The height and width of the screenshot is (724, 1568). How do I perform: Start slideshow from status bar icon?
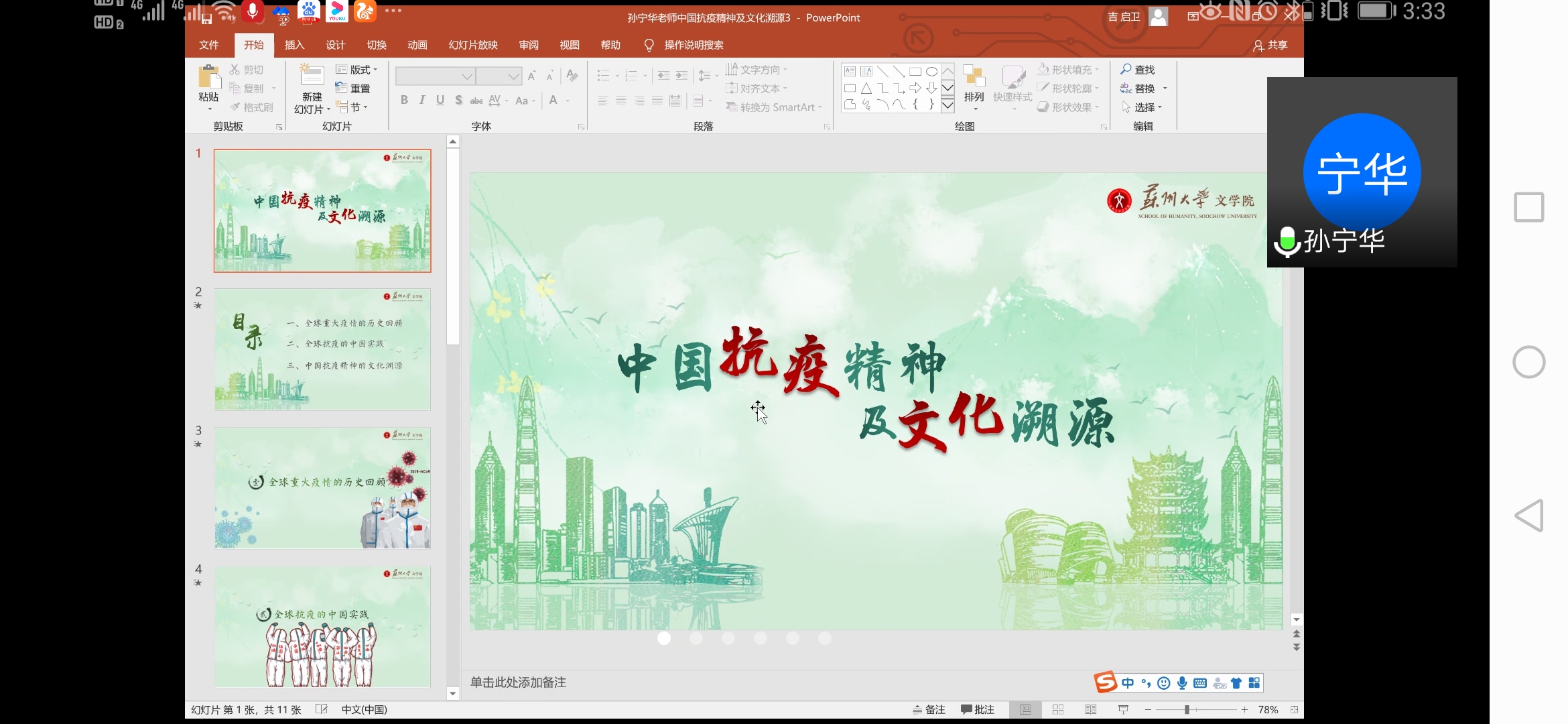coord(1124,709)
